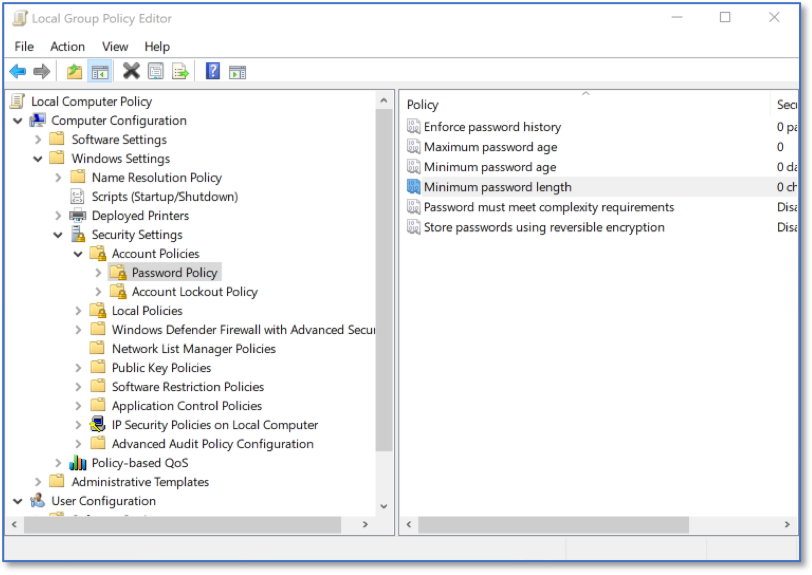Open Properties from the toolbar icon
This screenshot has width=812, height=575.
155,71
